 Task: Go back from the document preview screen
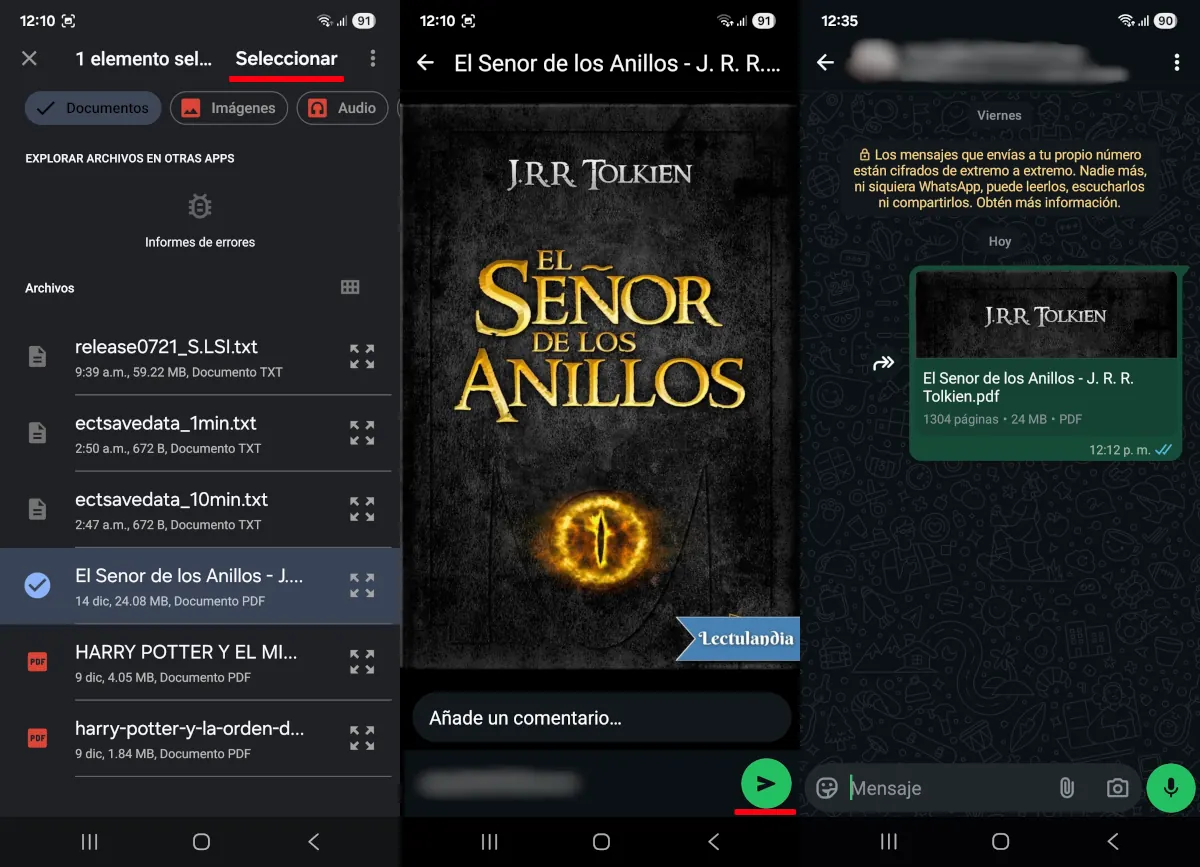(424, 63)
